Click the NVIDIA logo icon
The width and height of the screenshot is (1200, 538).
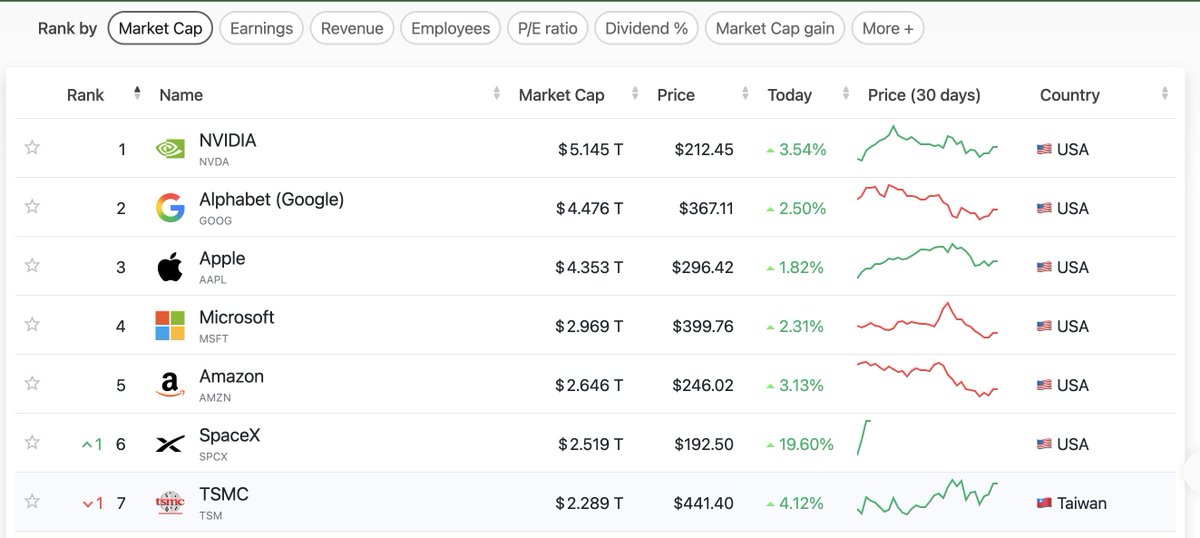pos(170,149)
